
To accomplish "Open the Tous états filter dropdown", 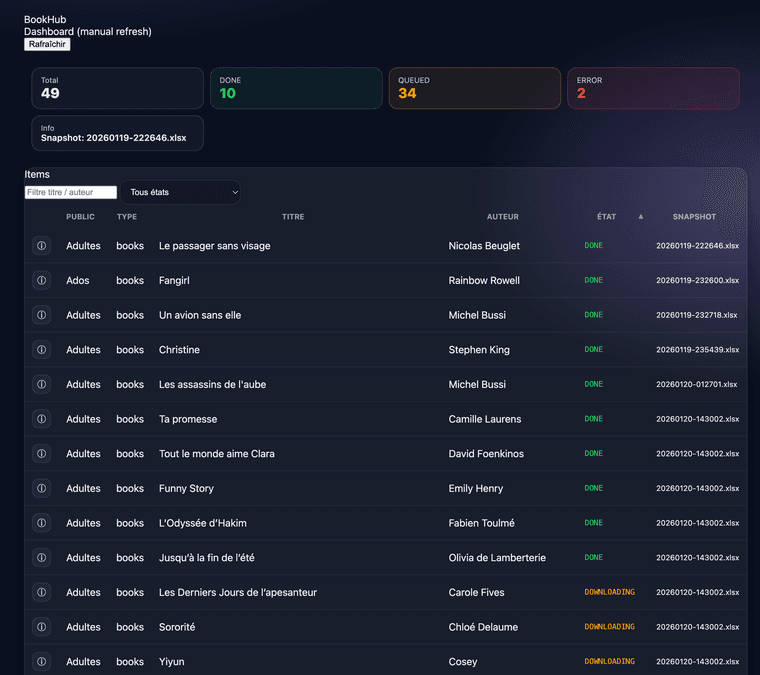I will pyautogui.click(x=181, y=192).
